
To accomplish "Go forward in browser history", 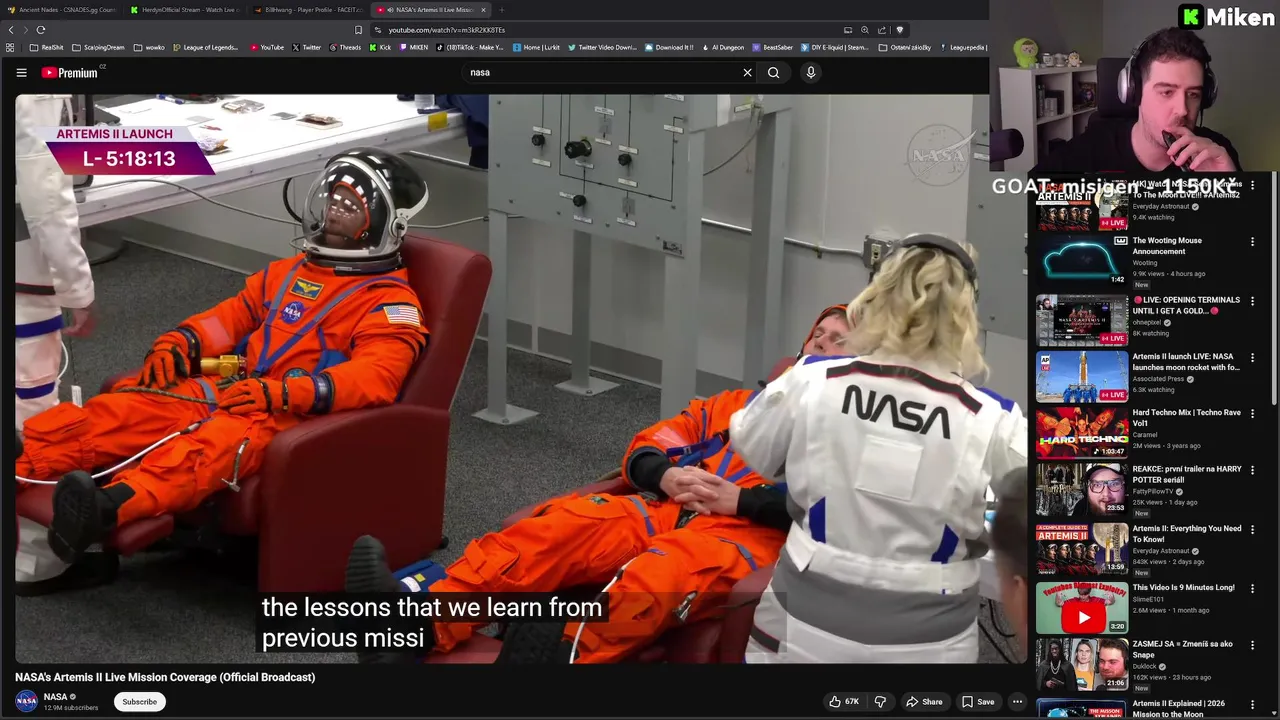I will (x=24, y=30).
